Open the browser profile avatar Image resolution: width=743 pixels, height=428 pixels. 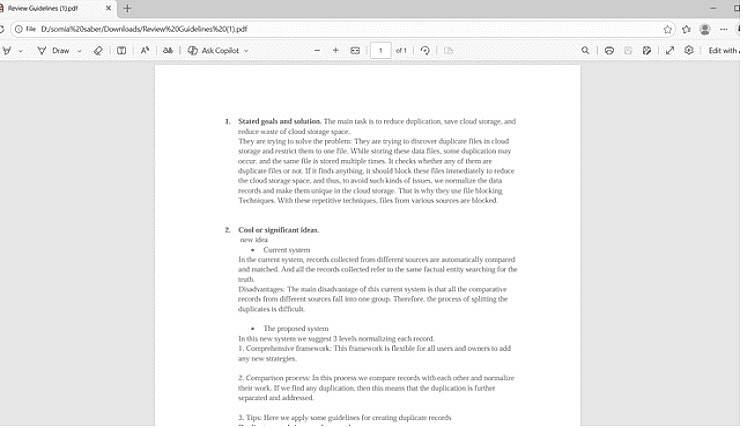coord(705,29)
